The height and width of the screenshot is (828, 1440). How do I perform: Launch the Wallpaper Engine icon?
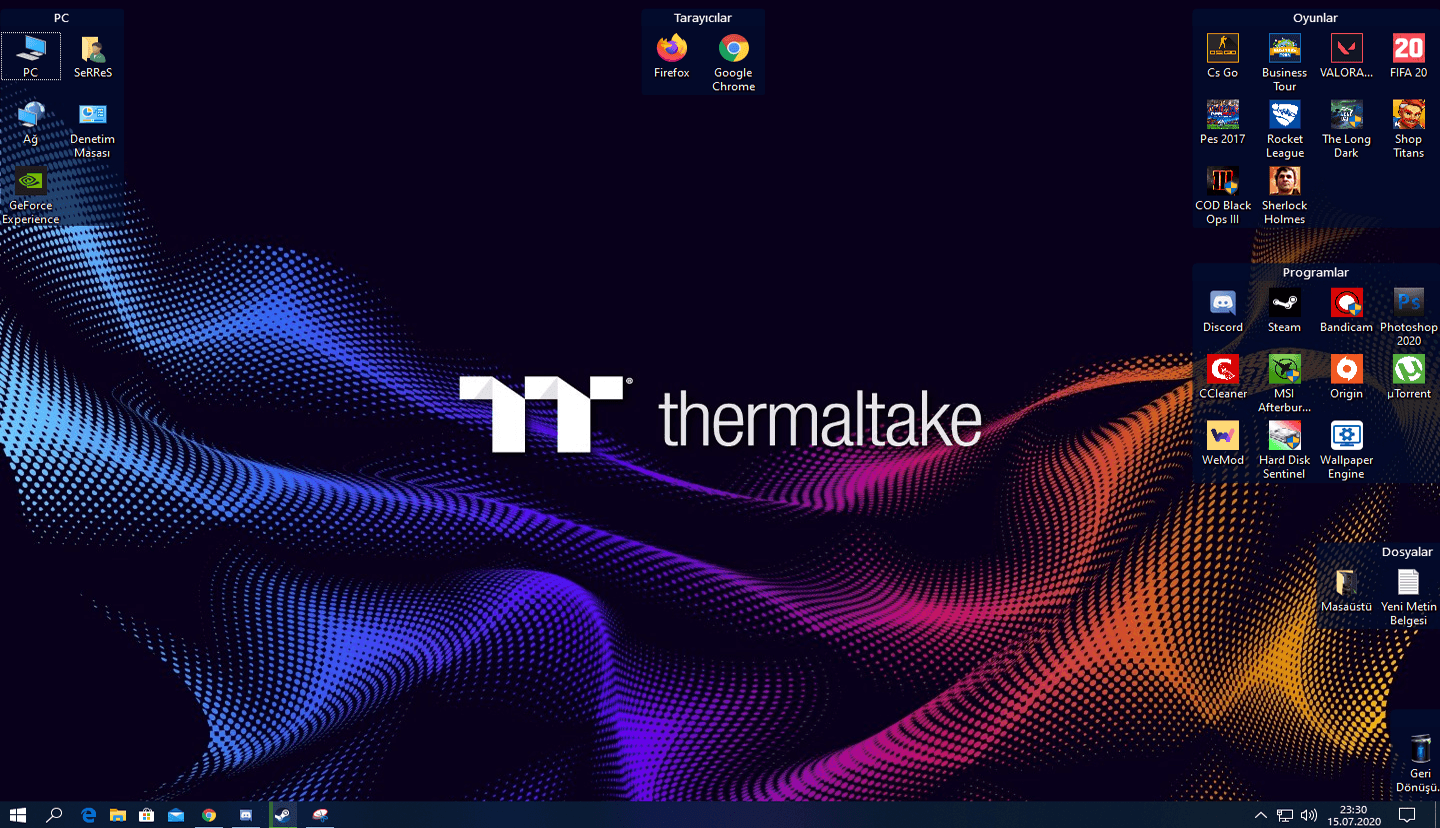[1347, 451]
